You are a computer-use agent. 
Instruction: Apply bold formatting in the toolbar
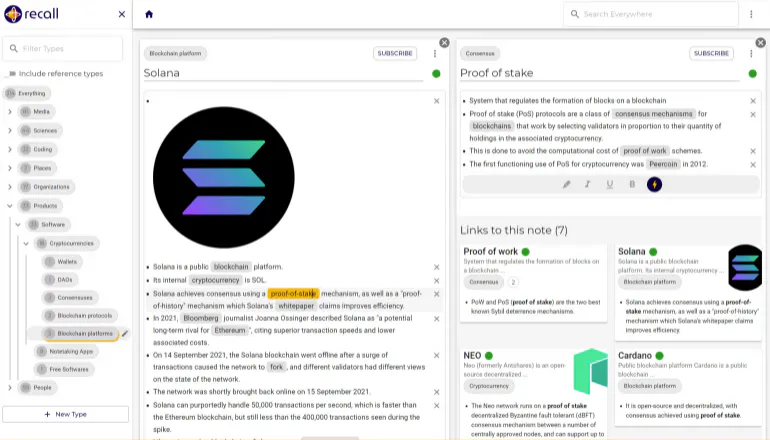click(x=632, y=184)
